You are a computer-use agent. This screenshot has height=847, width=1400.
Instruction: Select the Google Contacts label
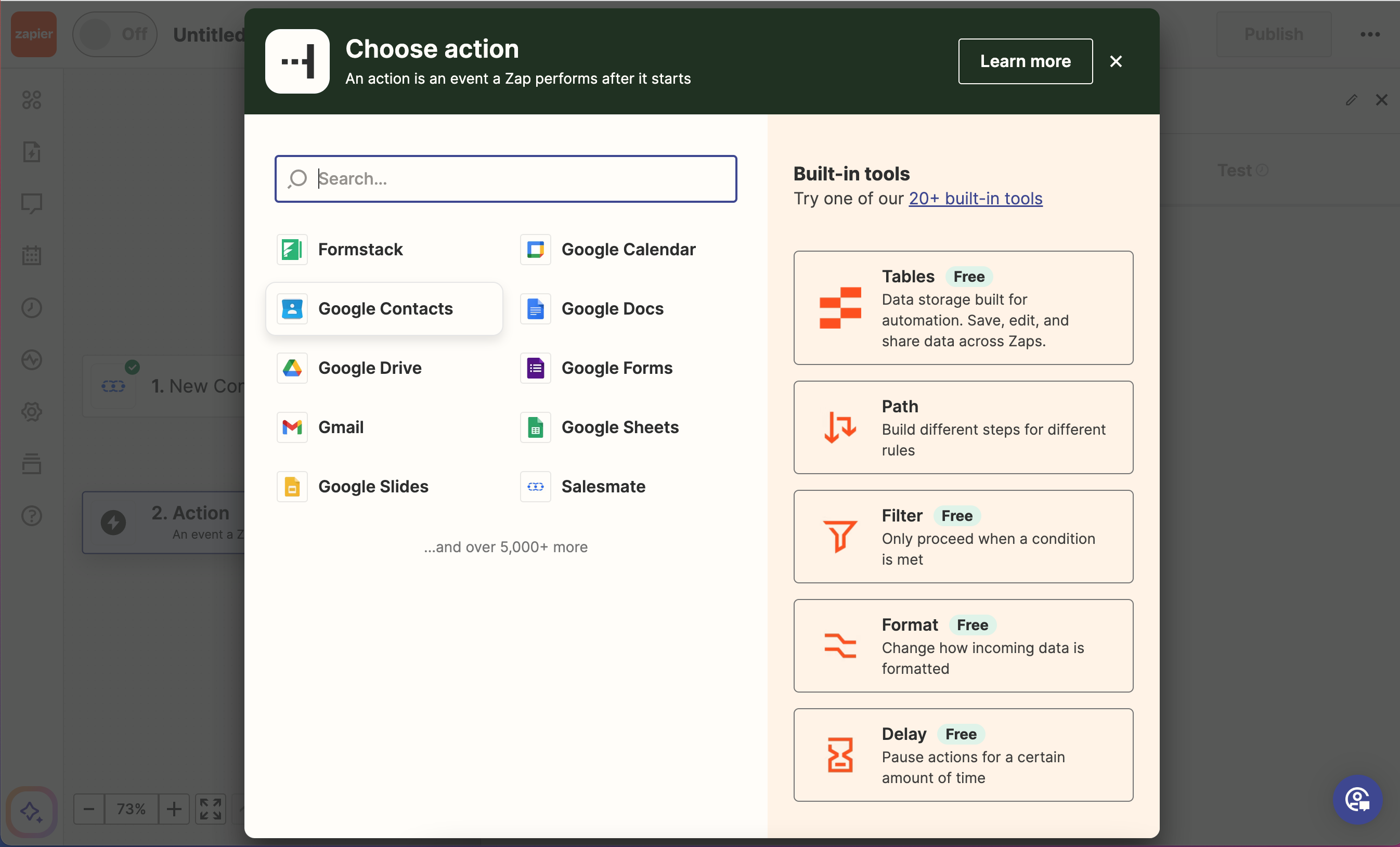pyautogui.click(x=385, y=308)
